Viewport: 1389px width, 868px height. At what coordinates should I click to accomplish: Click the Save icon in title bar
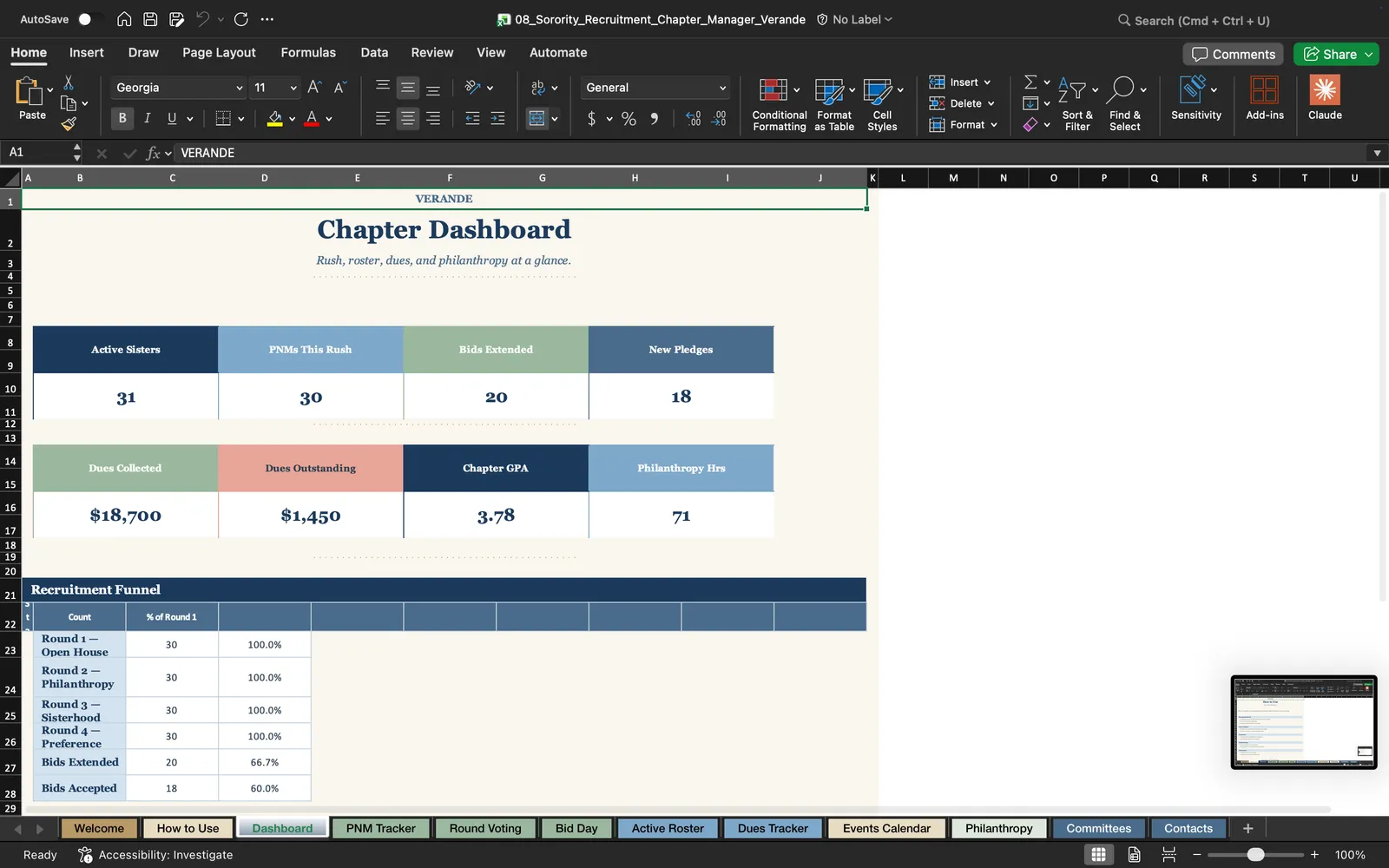[x=150, y=19]
